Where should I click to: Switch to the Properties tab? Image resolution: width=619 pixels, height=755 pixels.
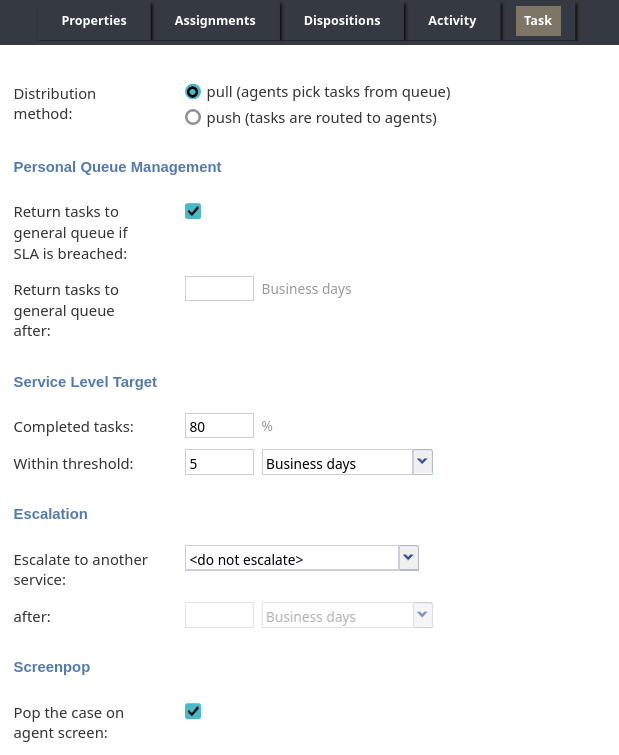(x=94, y=21)
